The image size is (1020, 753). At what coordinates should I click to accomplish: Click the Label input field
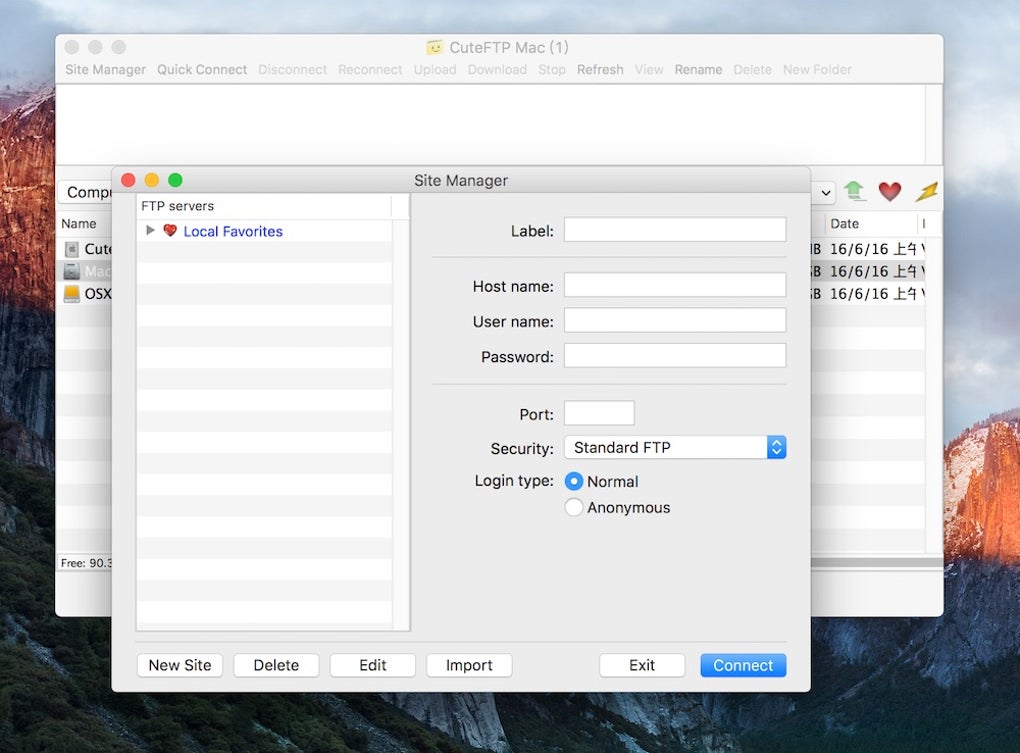[675, 230]
